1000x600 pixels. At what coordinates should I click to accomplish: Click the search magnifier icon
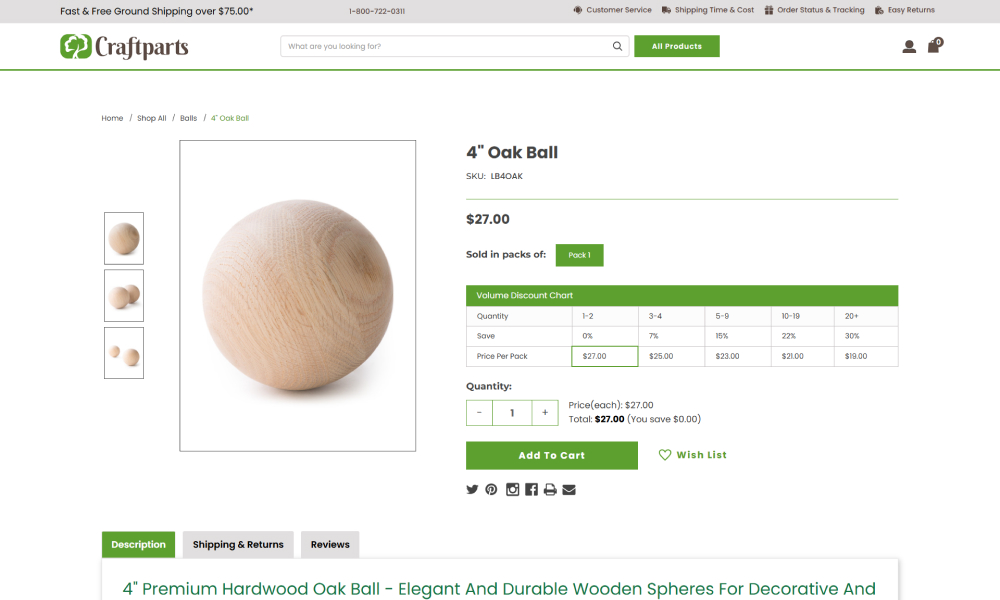[617, 46]
